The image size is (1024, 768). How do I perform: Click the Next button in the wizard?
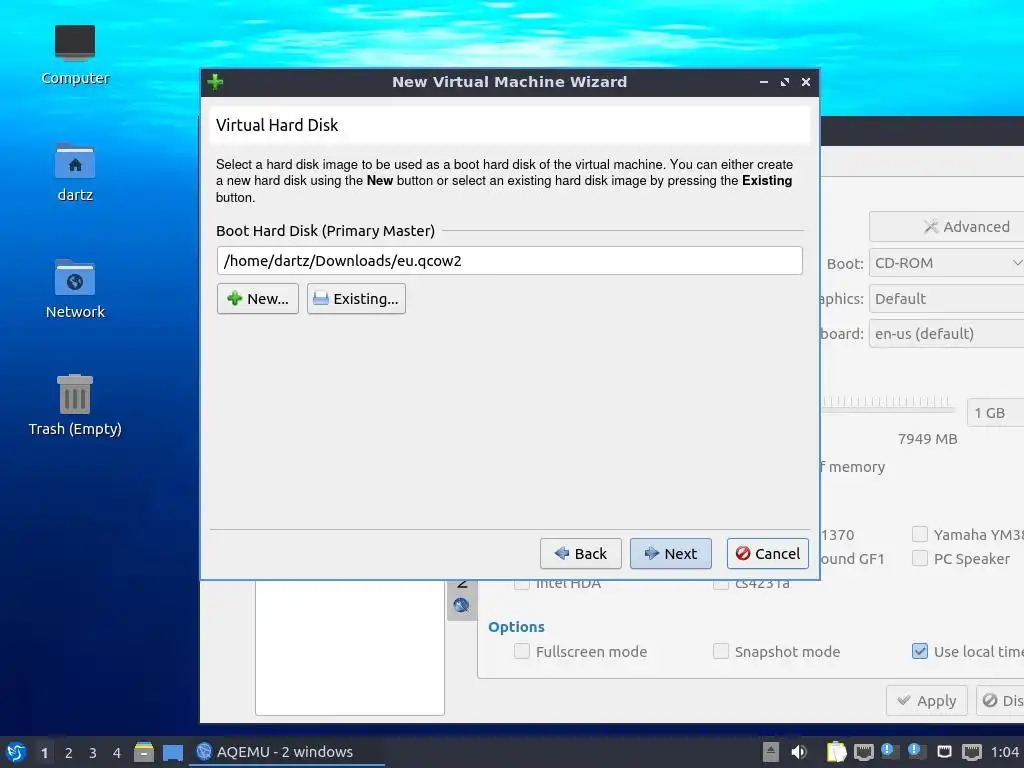coord(670,553)
